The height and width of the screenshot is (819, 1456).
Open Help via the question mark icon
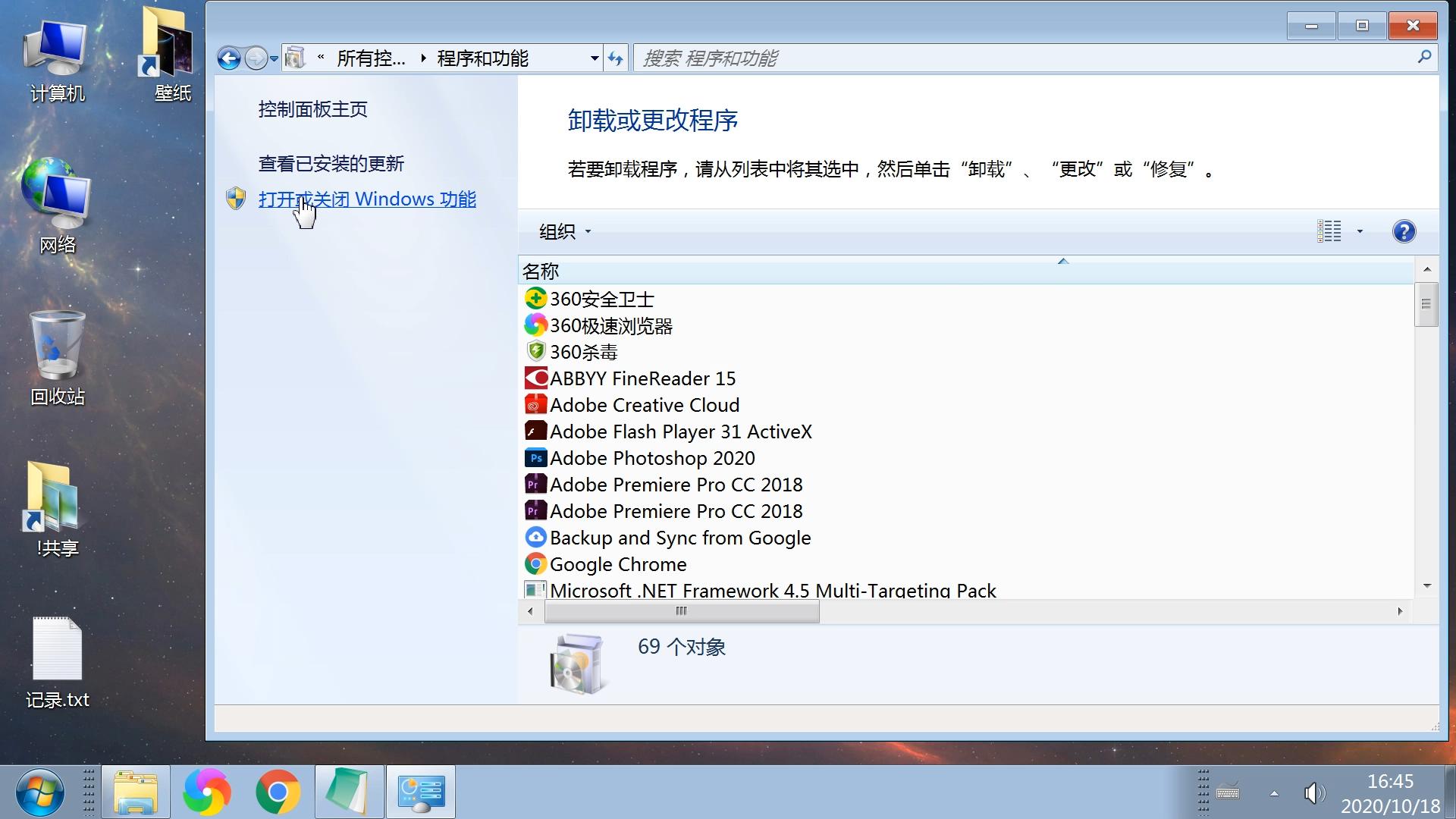(1404, 231)
